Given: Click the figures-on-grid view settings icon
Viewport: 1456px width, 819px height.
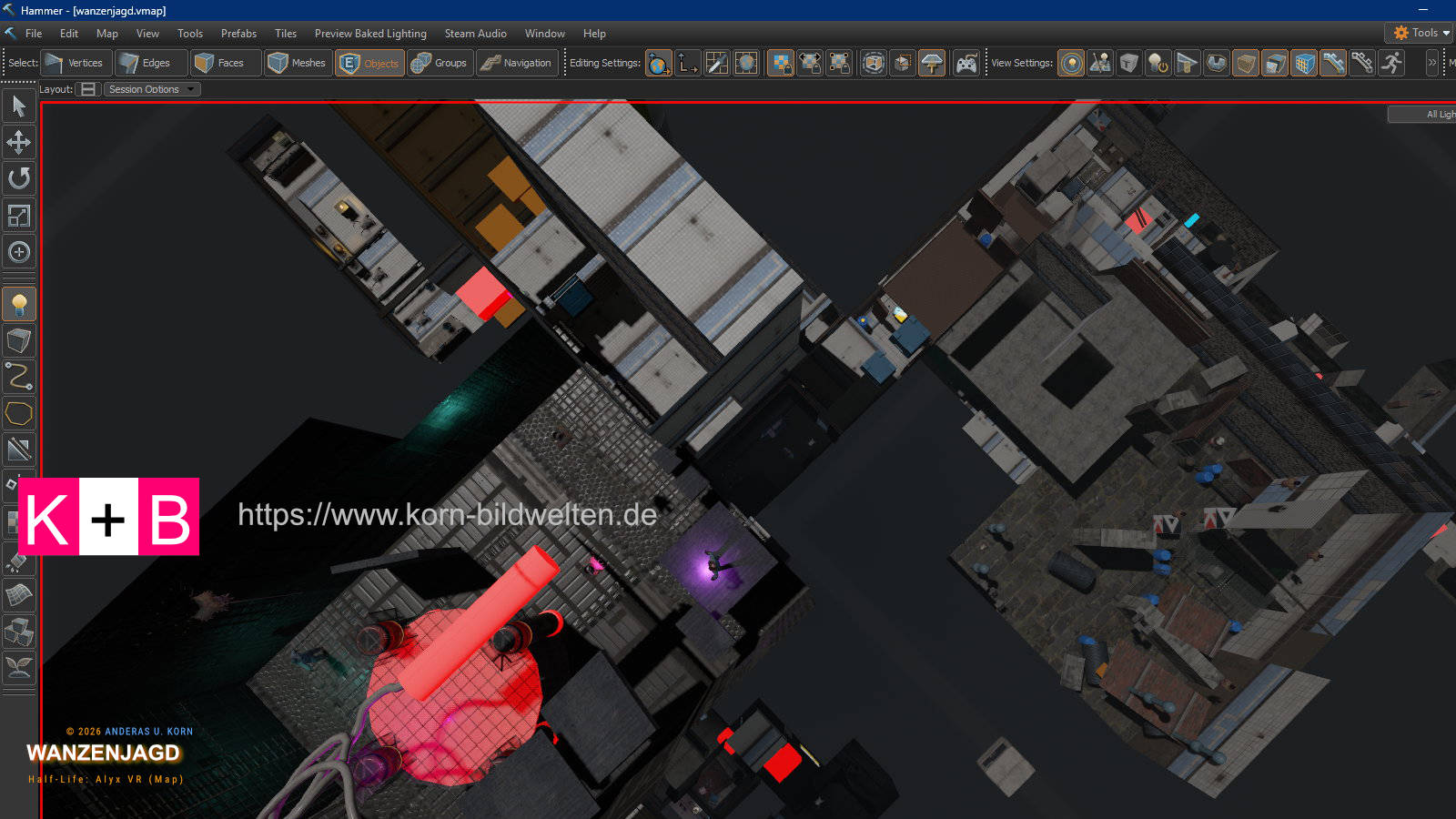Looking at the screenshot, I should [1100, 63].
